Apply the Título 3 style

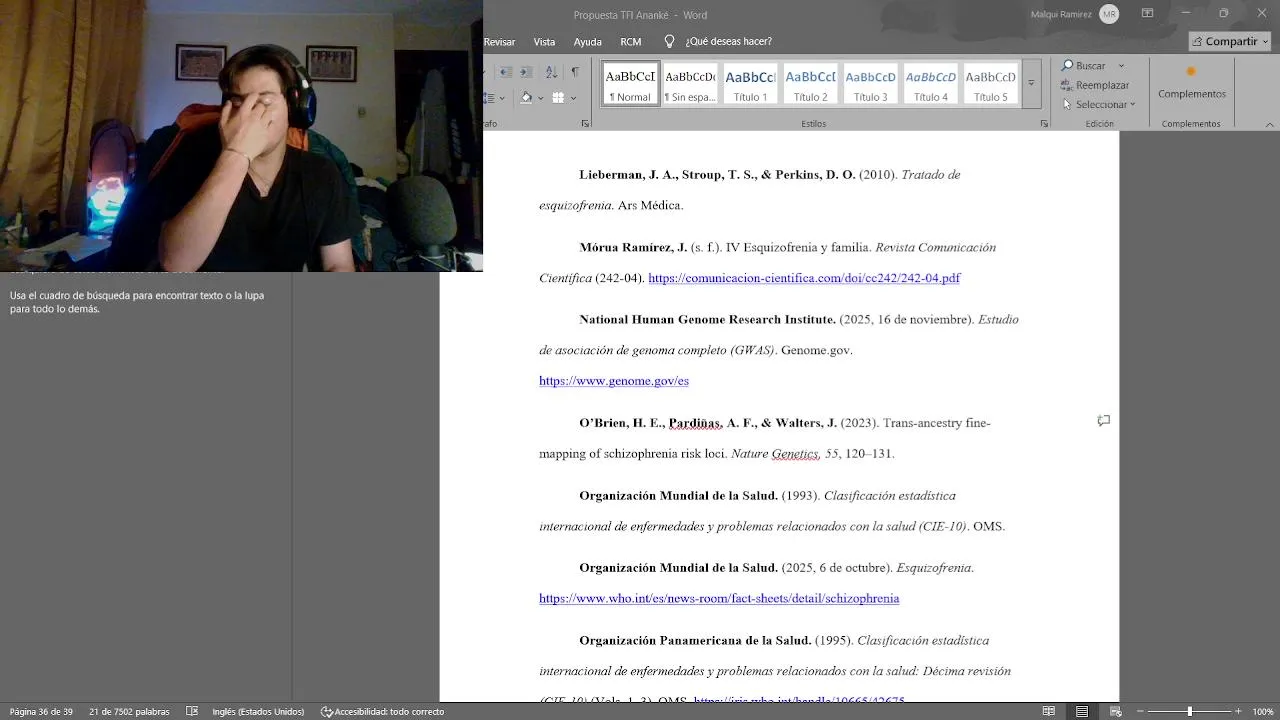(x=870, y=84)
